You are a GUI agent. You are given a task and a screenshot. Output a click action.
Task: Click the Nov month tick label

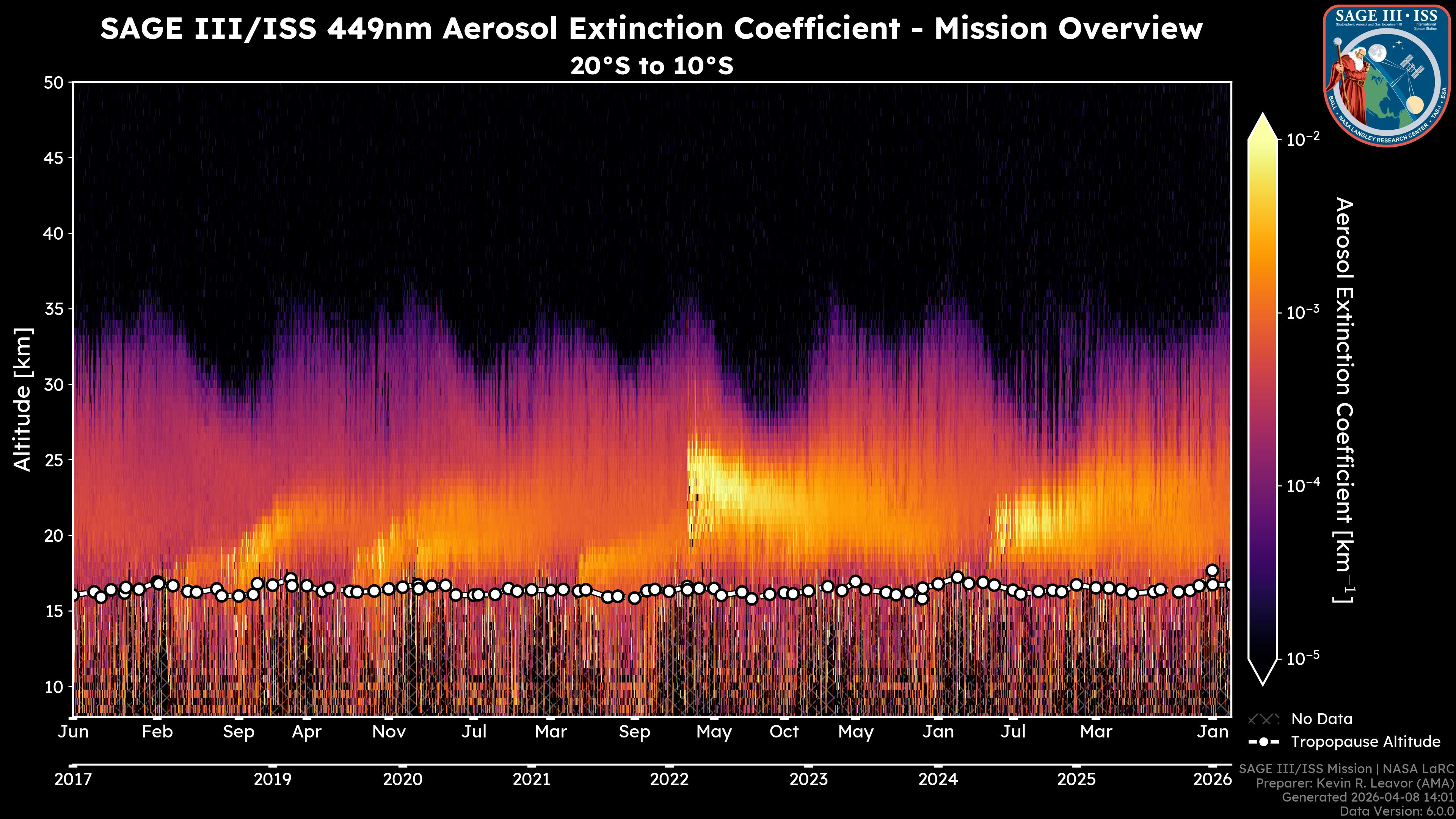tap(389, 732)
